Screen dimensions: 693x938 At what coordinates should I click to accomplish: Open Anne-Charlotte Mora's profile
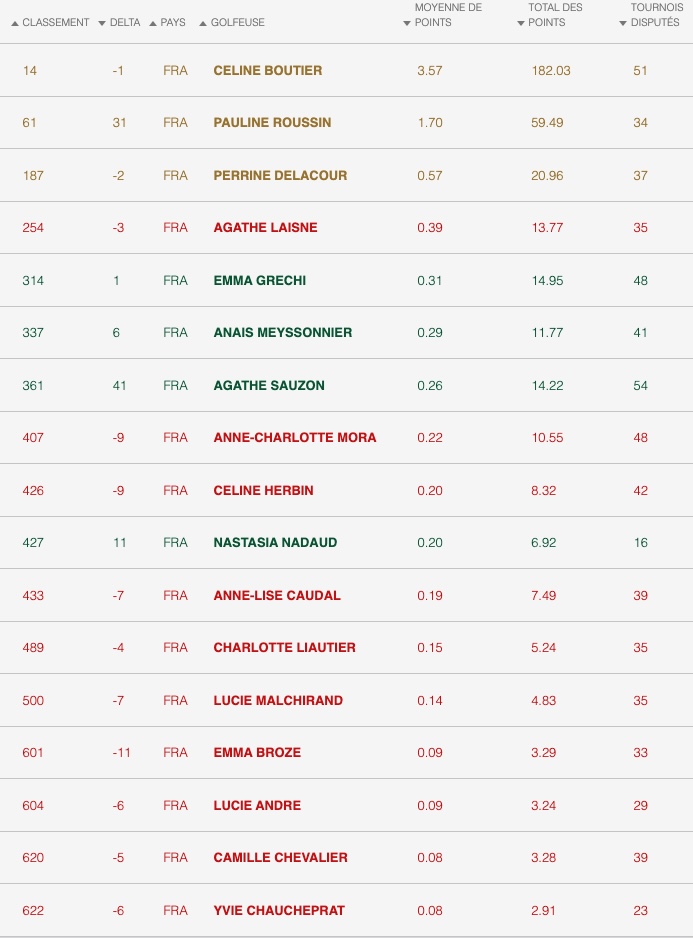coord(294,437)
